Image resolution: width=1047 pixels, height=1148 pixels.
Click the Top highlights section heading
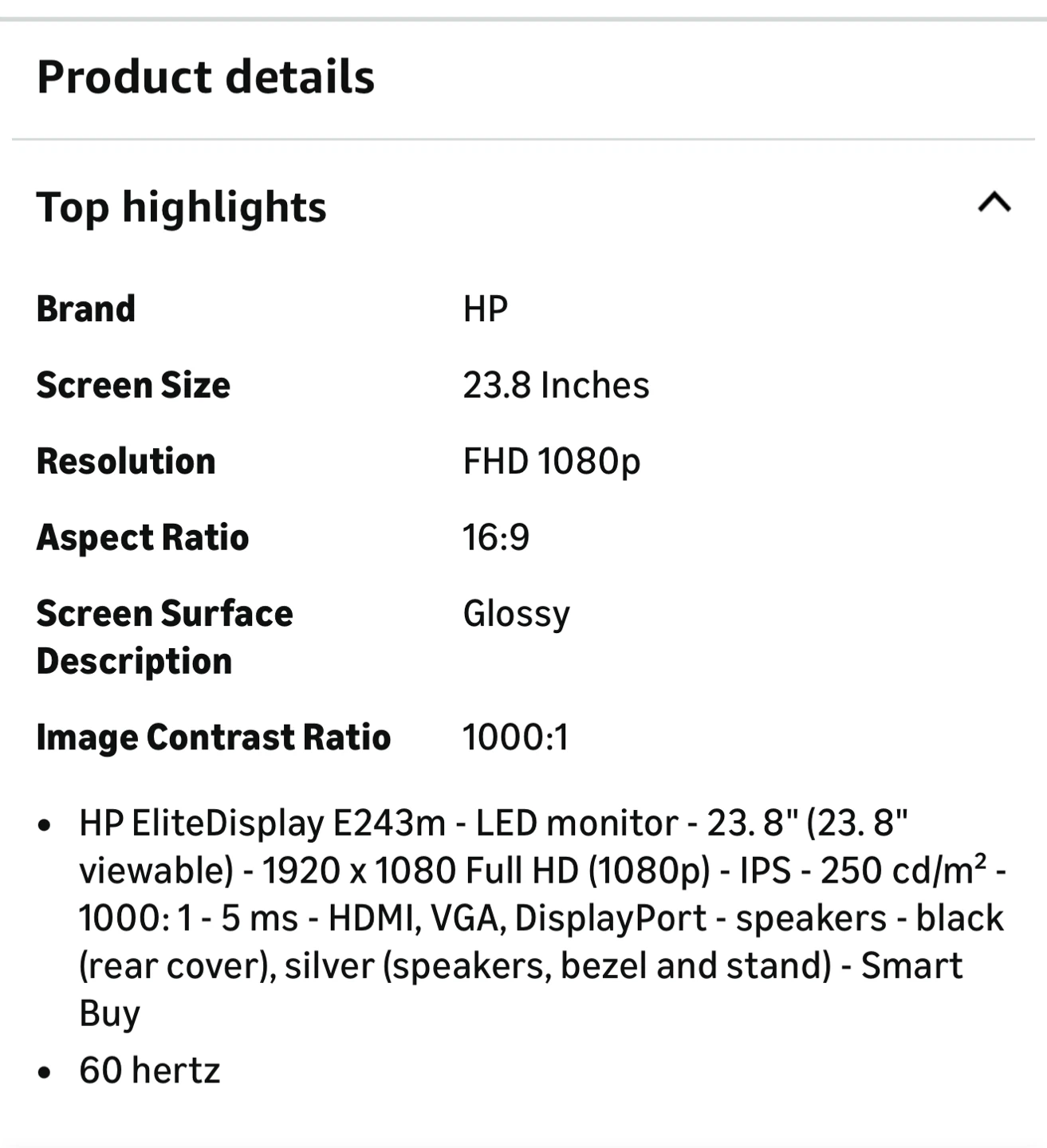pos(182,207)
